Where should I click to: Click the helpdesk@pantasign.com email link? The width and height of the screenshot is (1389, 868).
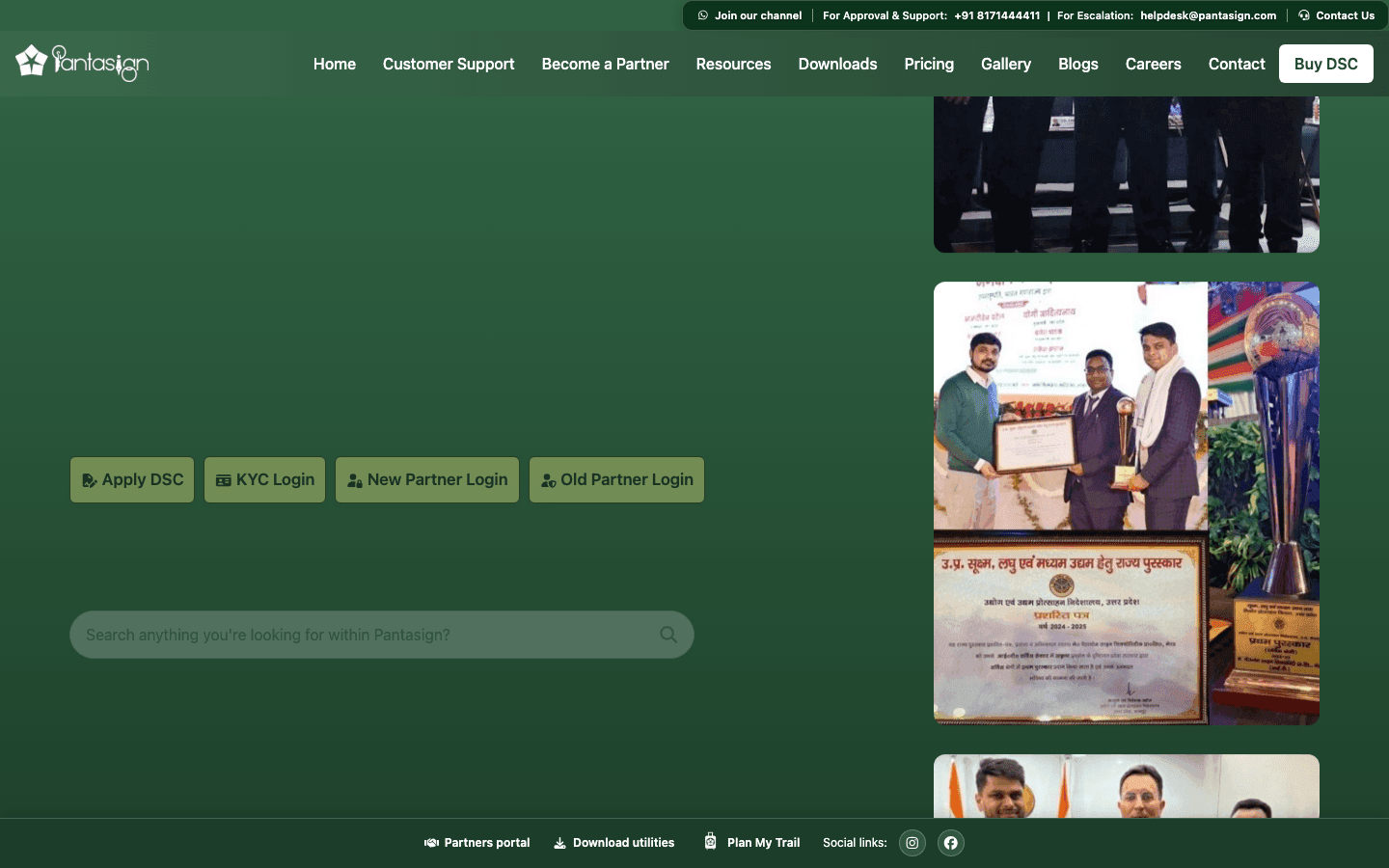point(1208,15)
